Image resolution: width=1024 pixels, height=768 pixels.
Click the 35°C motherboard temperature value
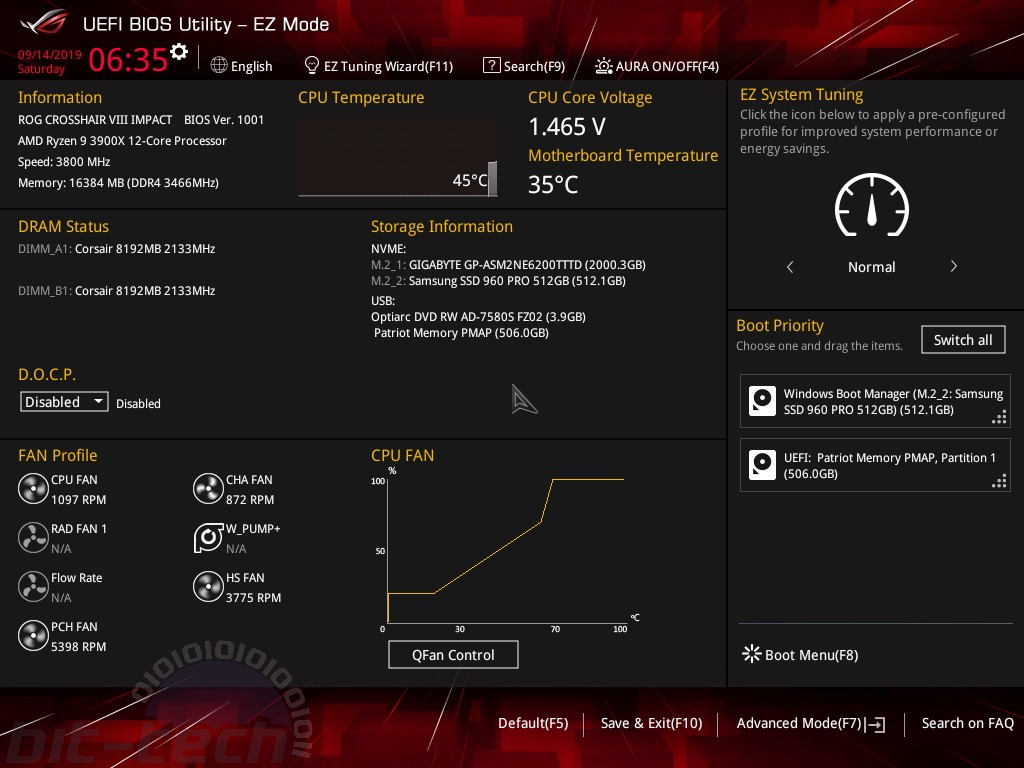[x=553, y=185]
